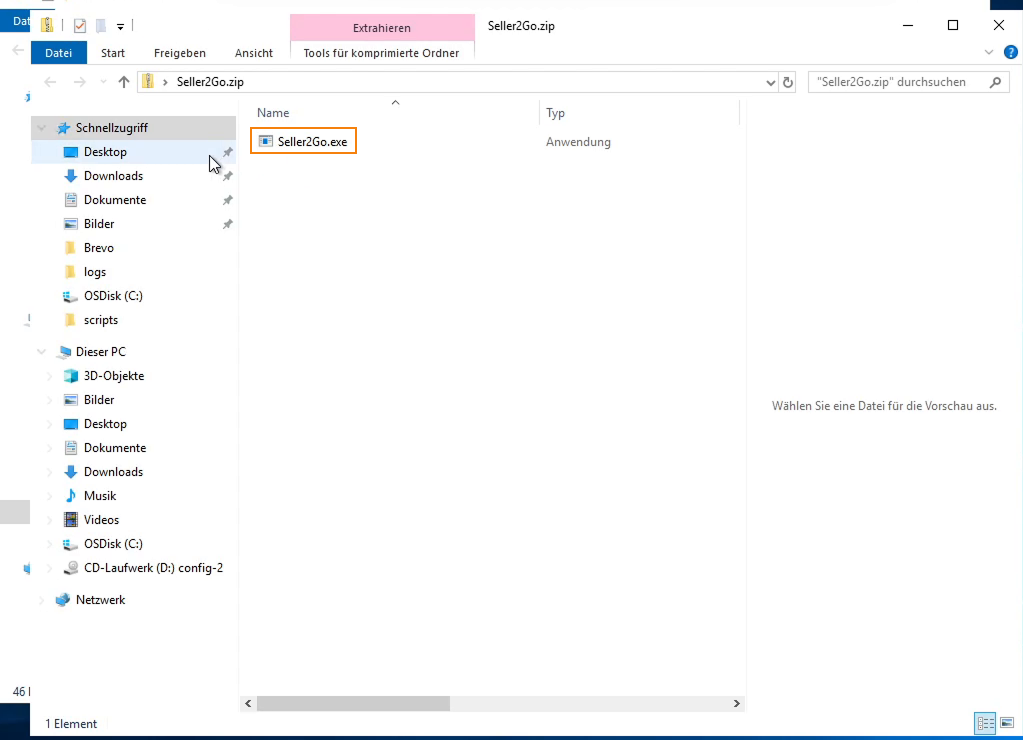Image resolution: width=1023 pixels, height=740 pixels.
Task: Open Bilder under Dieser PC
Action: click(99, 400)
